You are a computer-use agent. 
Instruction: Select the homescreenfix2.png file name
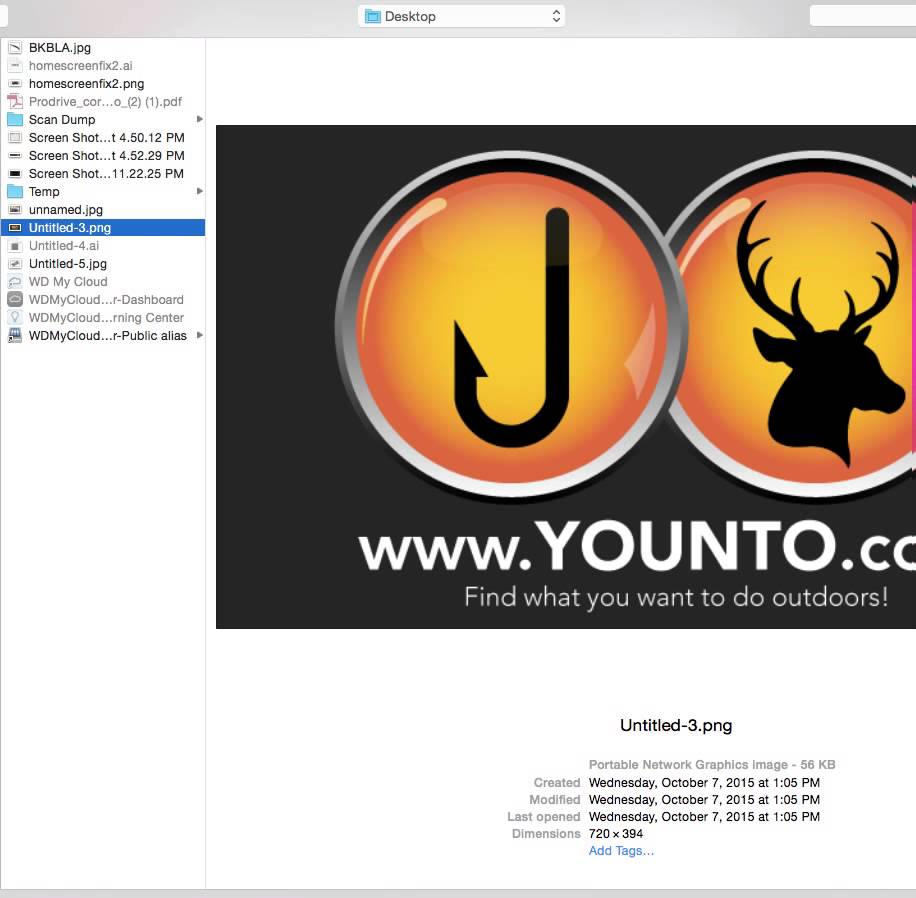click(x=86, y=84)
